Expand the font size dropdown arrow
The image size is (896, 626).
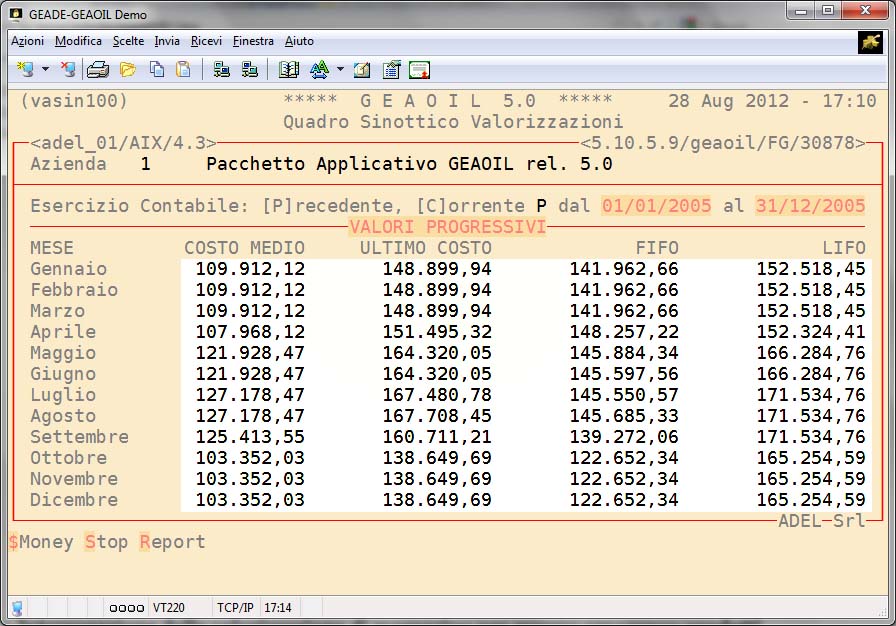click(340, 70)
